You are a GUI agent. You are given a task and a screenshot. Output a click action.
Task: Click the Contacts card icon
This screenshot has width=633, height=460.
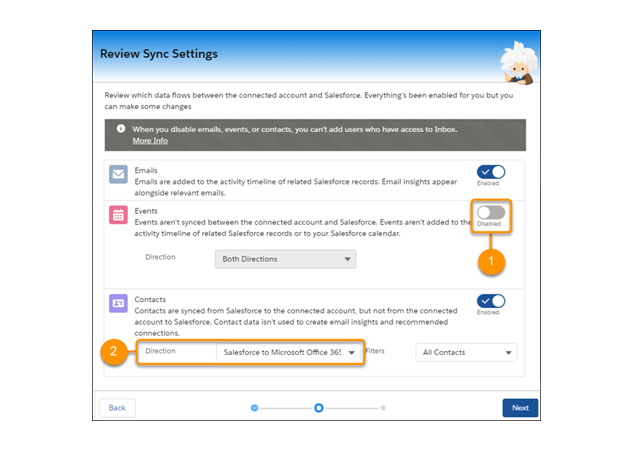119,305
